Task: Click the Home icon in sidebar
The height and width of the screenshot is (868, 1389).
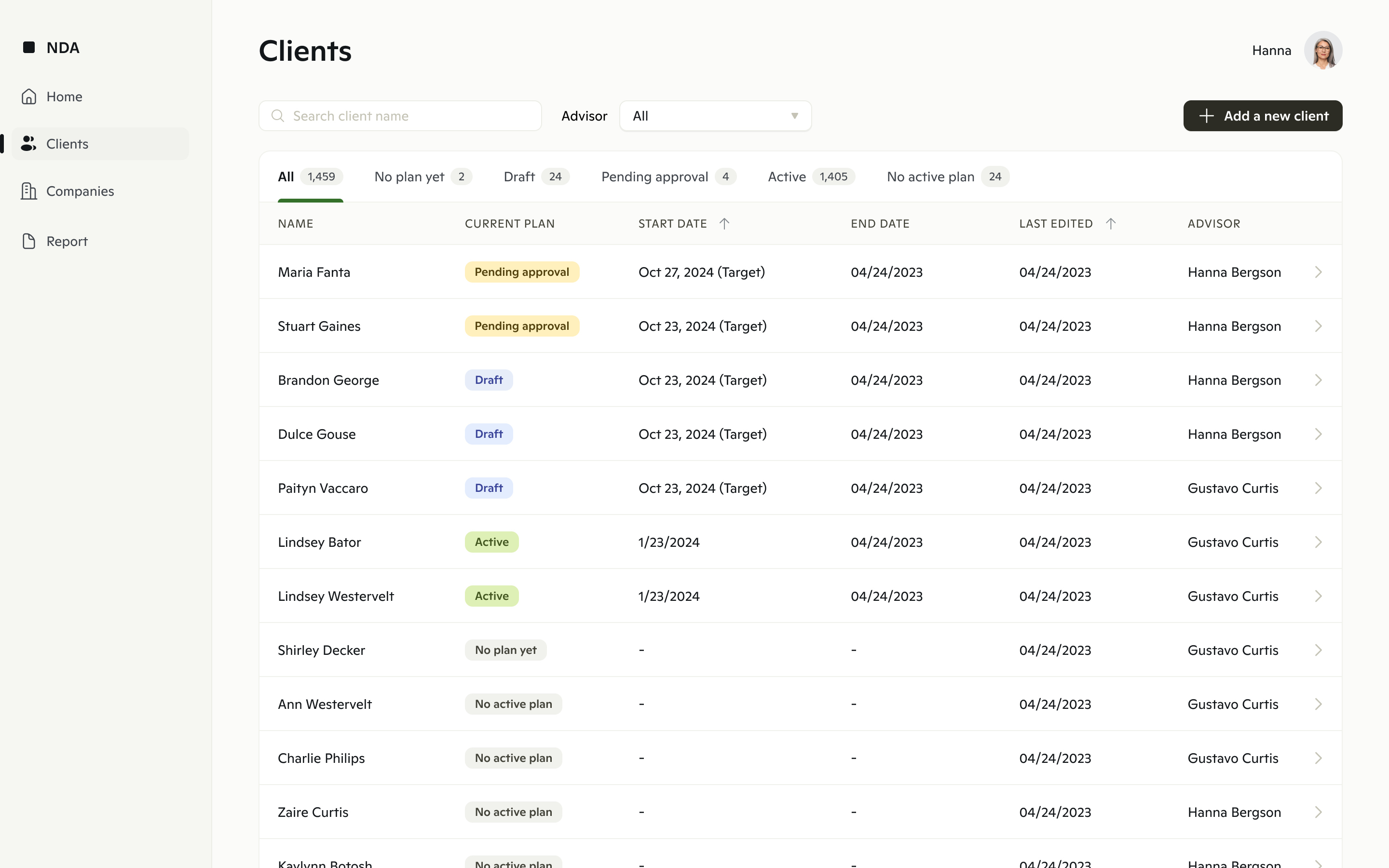Action: click(29, 96)
